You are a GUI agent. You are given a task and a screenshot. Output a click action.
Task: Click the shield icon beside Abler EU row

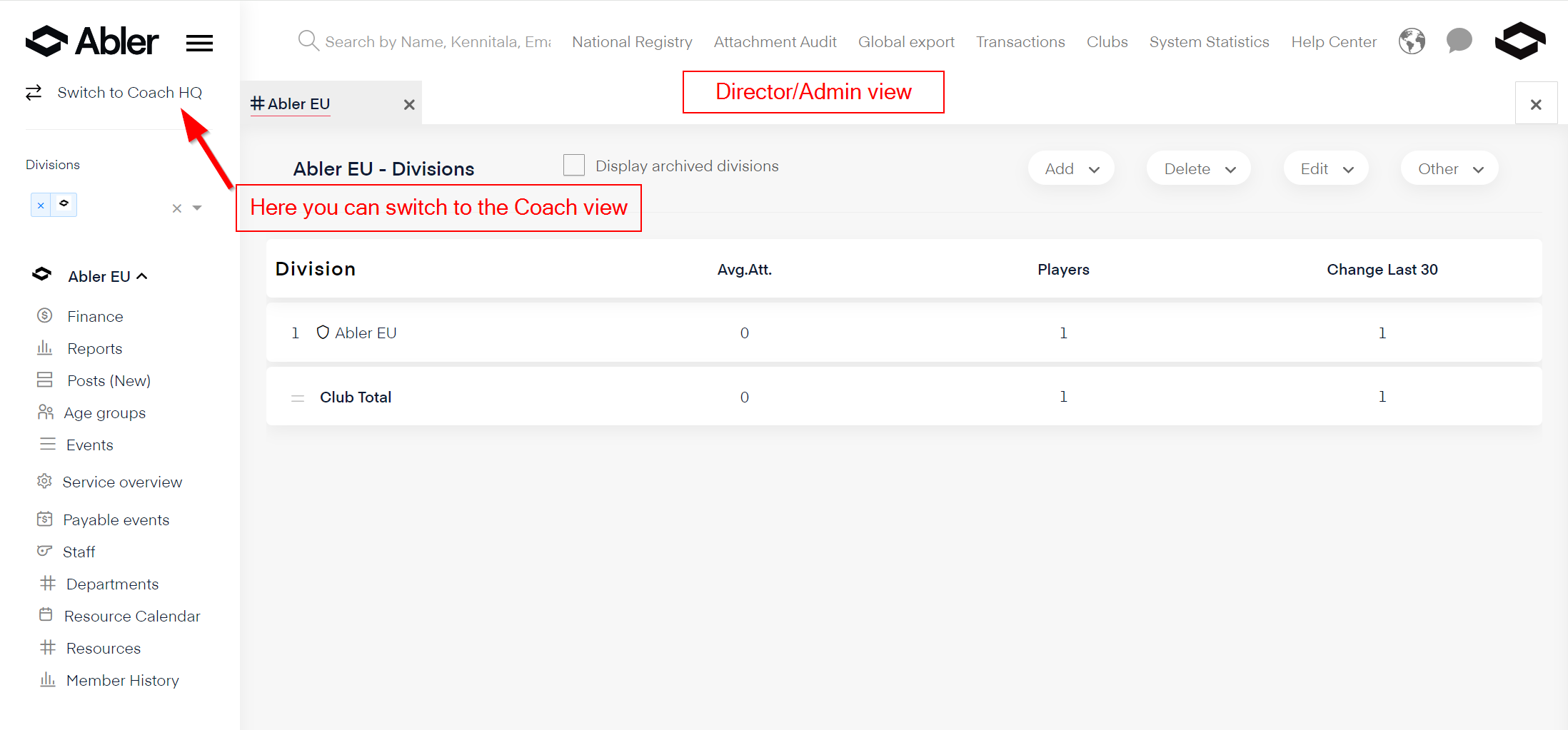click(x=323, y=333)
